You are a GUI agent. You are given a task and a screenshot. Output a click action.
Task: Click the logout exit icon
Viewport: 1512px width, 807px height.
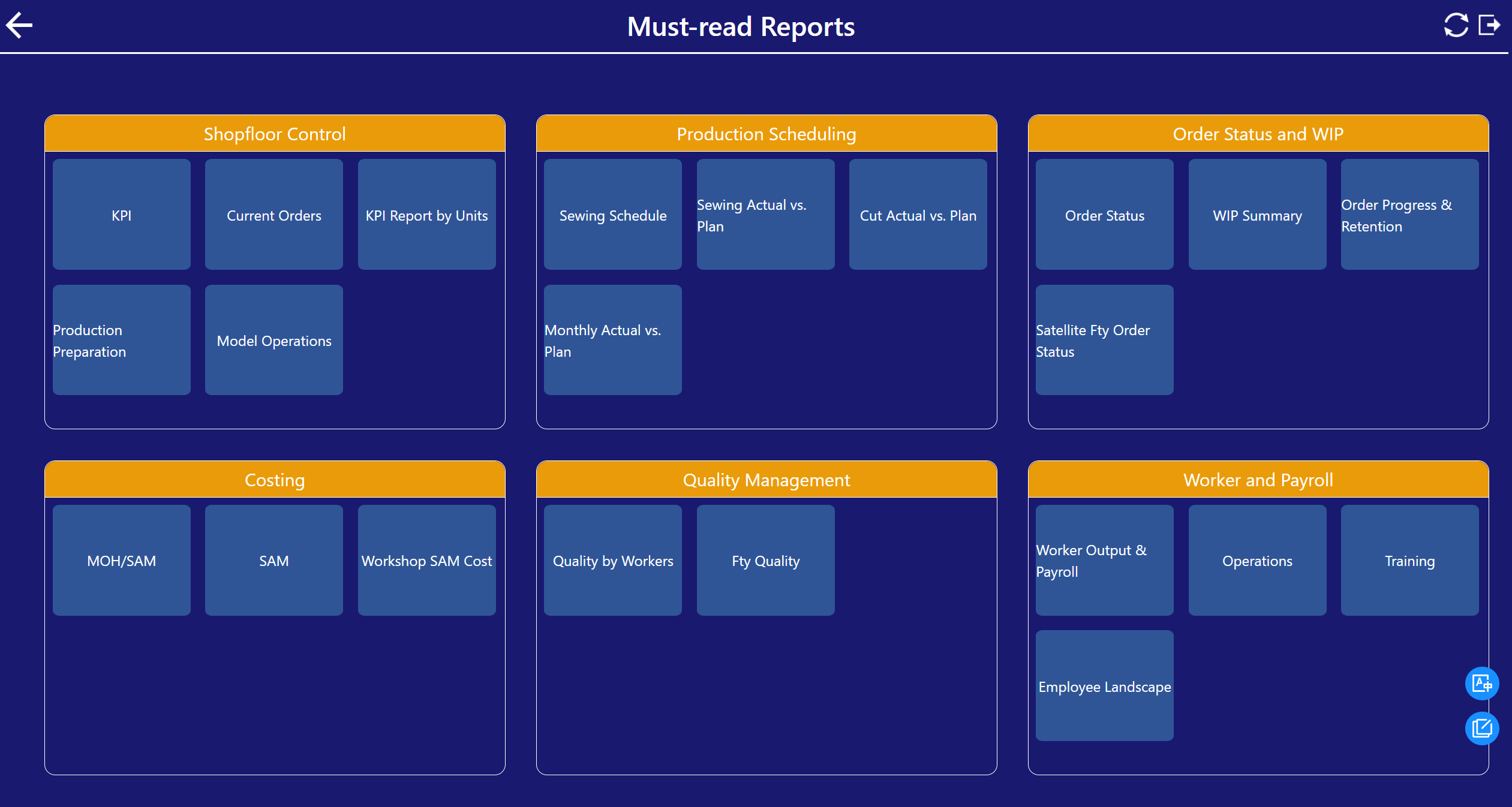pos(1489,26)
